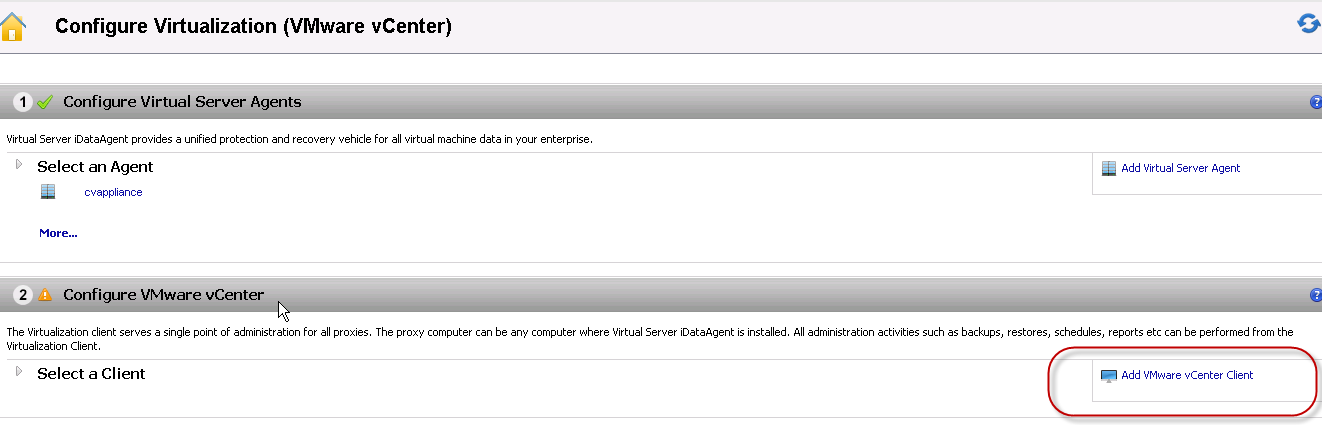The height and width of the screenshot is (431, 1322).
Task: Click the cvappliance server icon
Action: 48,192
